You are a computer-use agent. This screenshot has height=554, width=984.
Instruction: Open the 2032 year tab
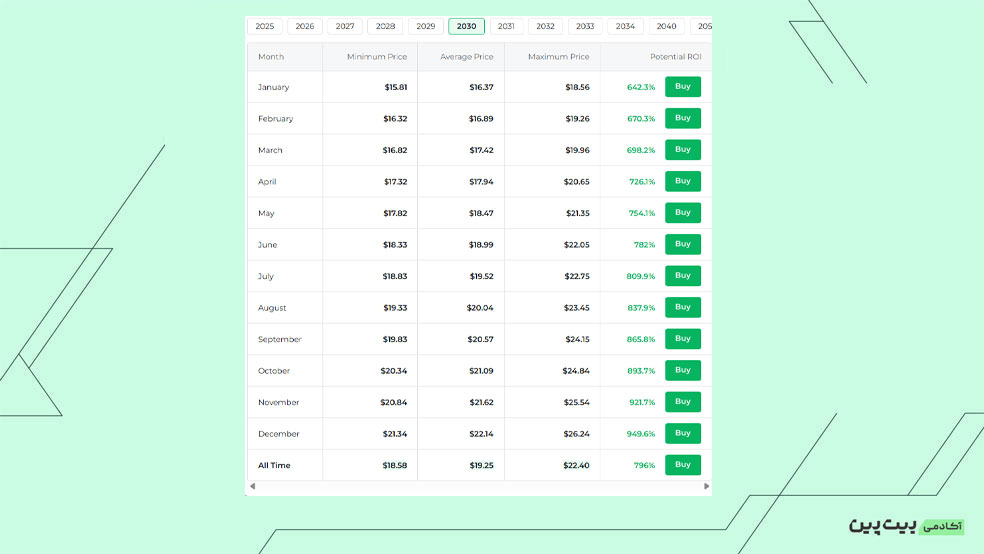[x=545, y=26]
